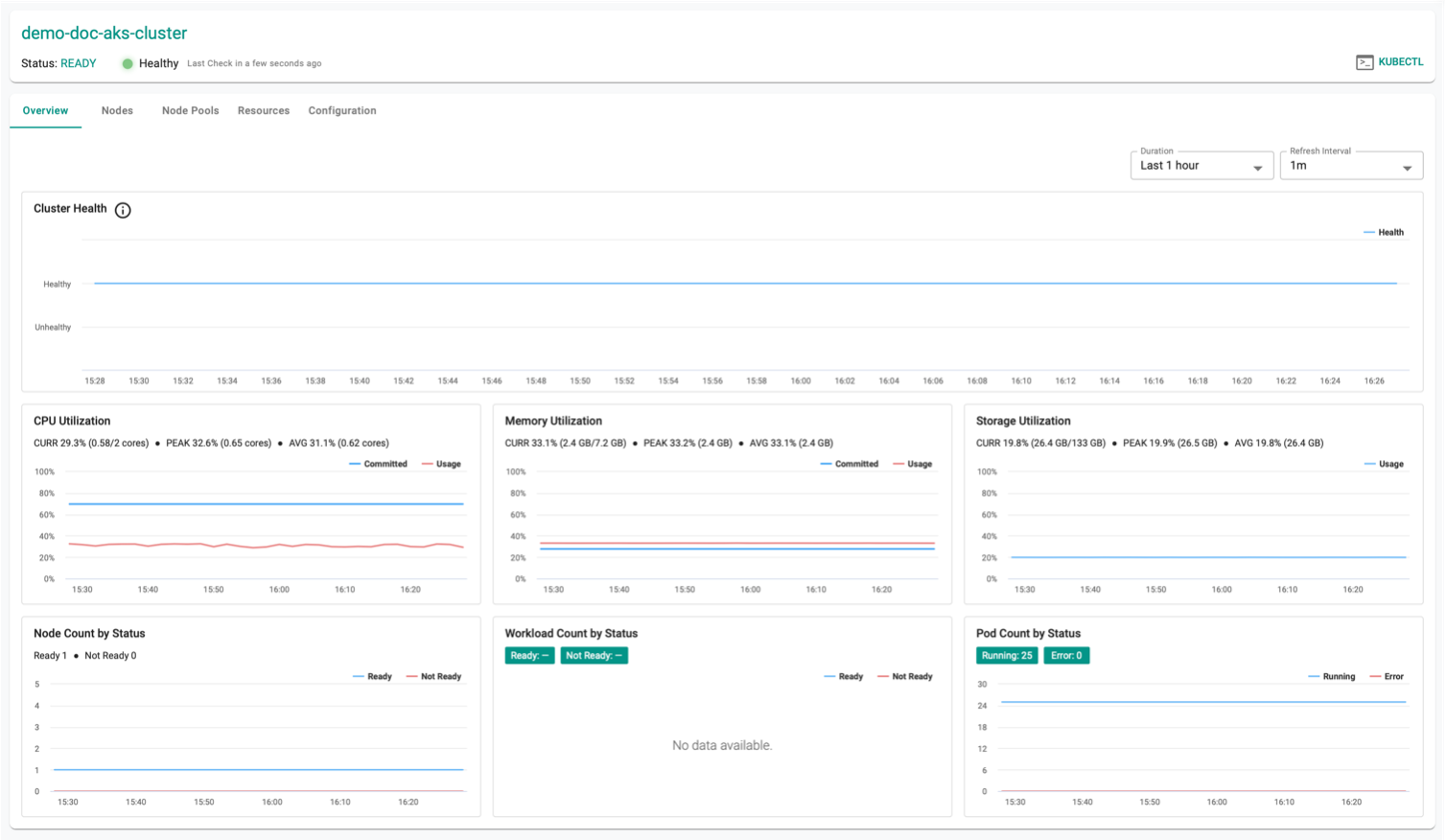Click 'PEAK 19.9% (26.5 GB)' value
The width and height of the screenshot is (1446, 840).
pos(1170,443)
